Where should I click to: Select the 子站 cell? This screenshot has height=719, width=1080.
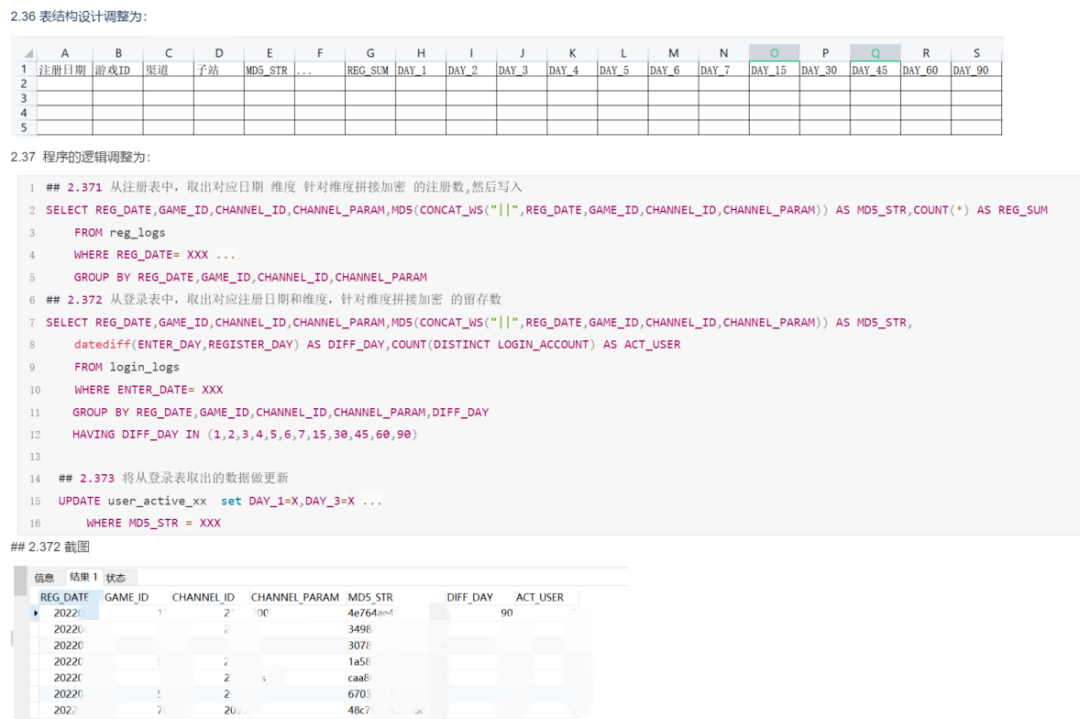[x=219, y=70]
